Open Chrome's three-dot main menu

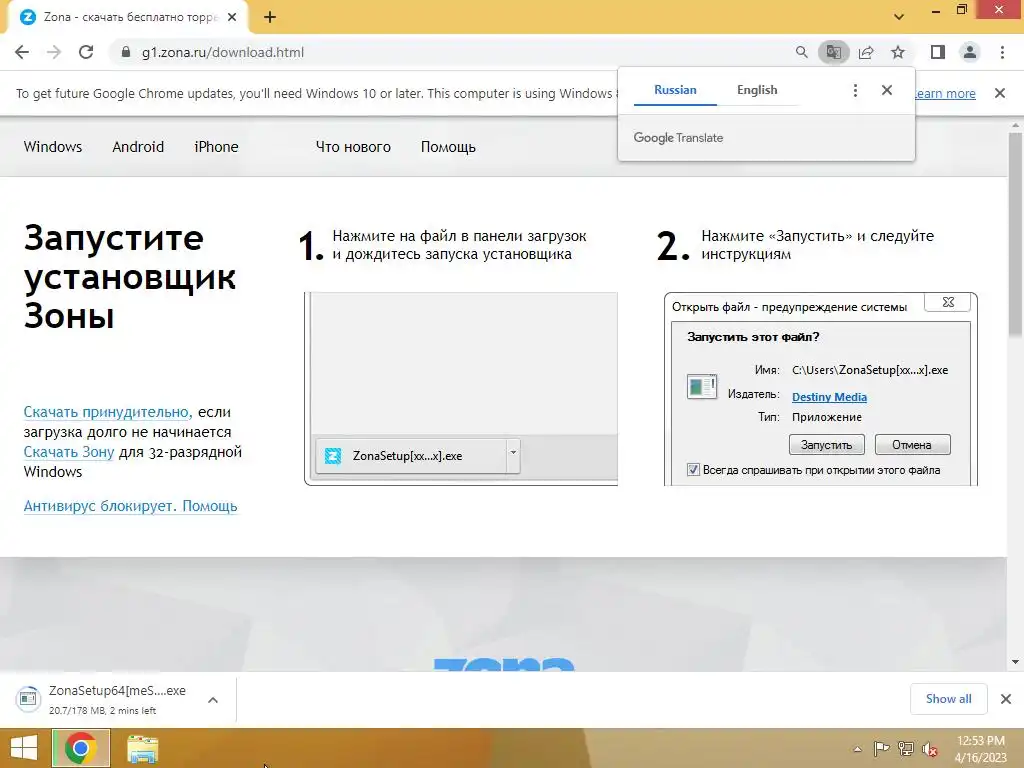coord(1002,52)
